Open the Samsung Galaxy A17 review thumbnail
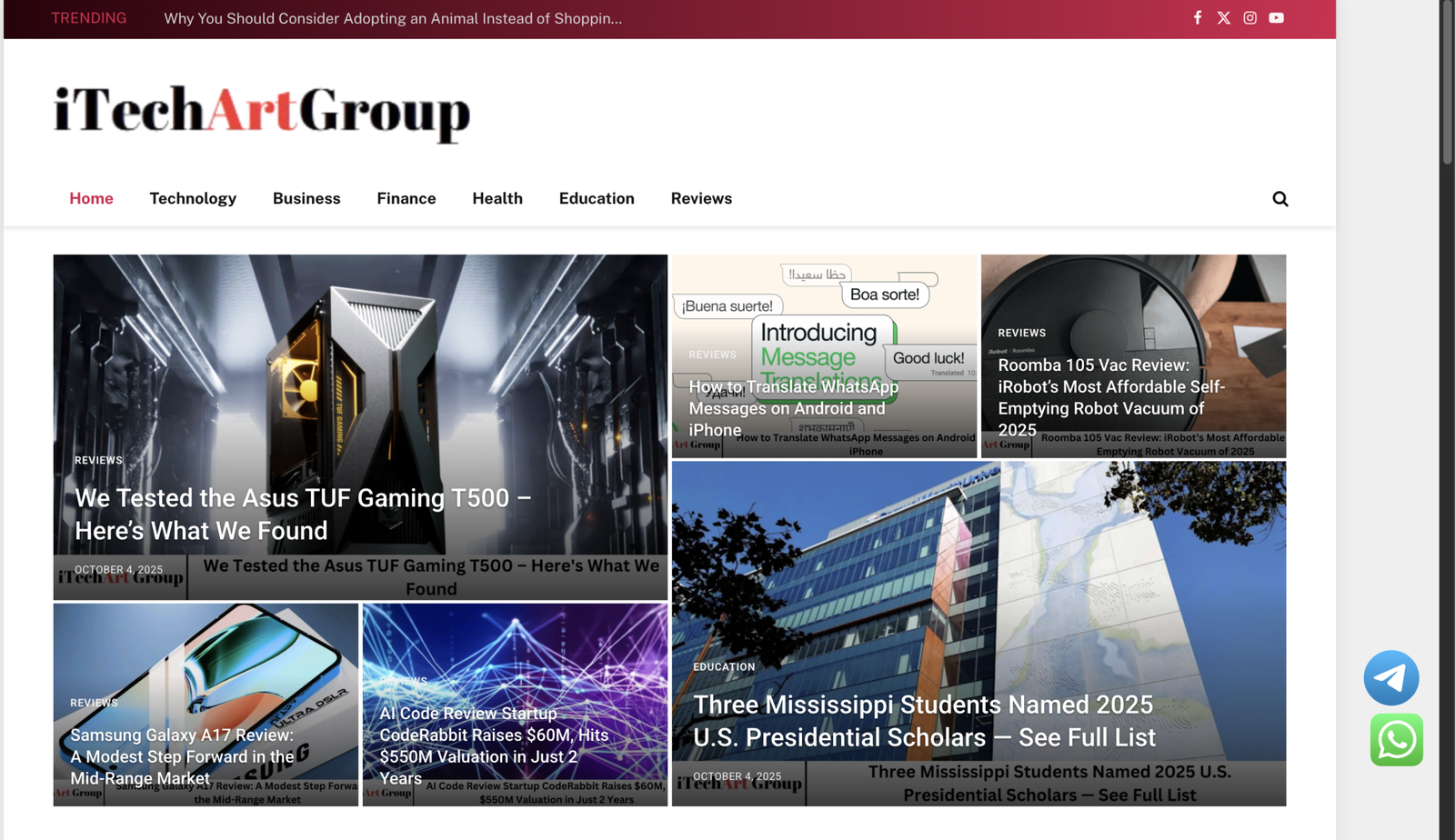The height and width of the screenshot is (840, 1455). pyautogui.click(x=206, y=655)
